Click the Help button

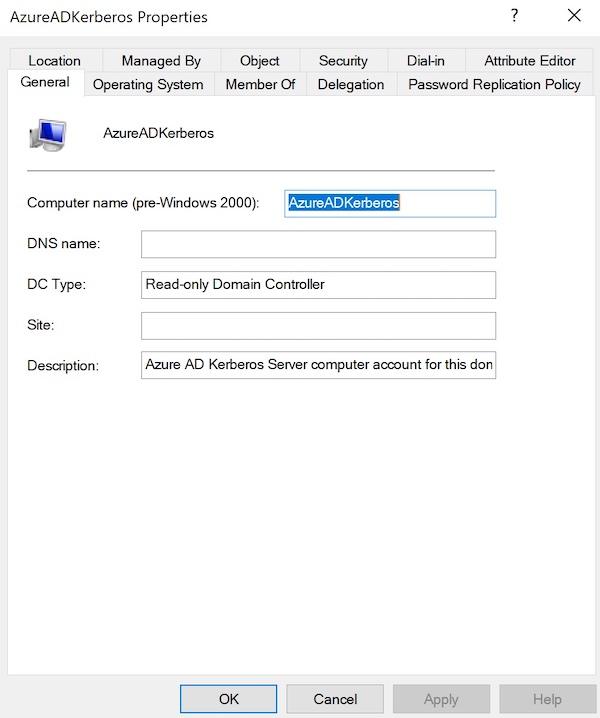point(547,699)
